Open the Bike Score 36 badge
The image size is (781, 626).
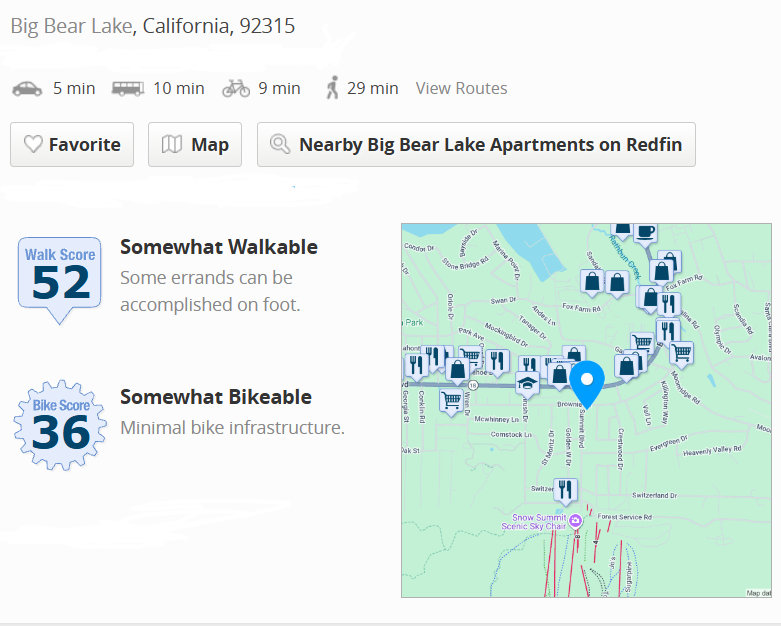click(60, 425)
